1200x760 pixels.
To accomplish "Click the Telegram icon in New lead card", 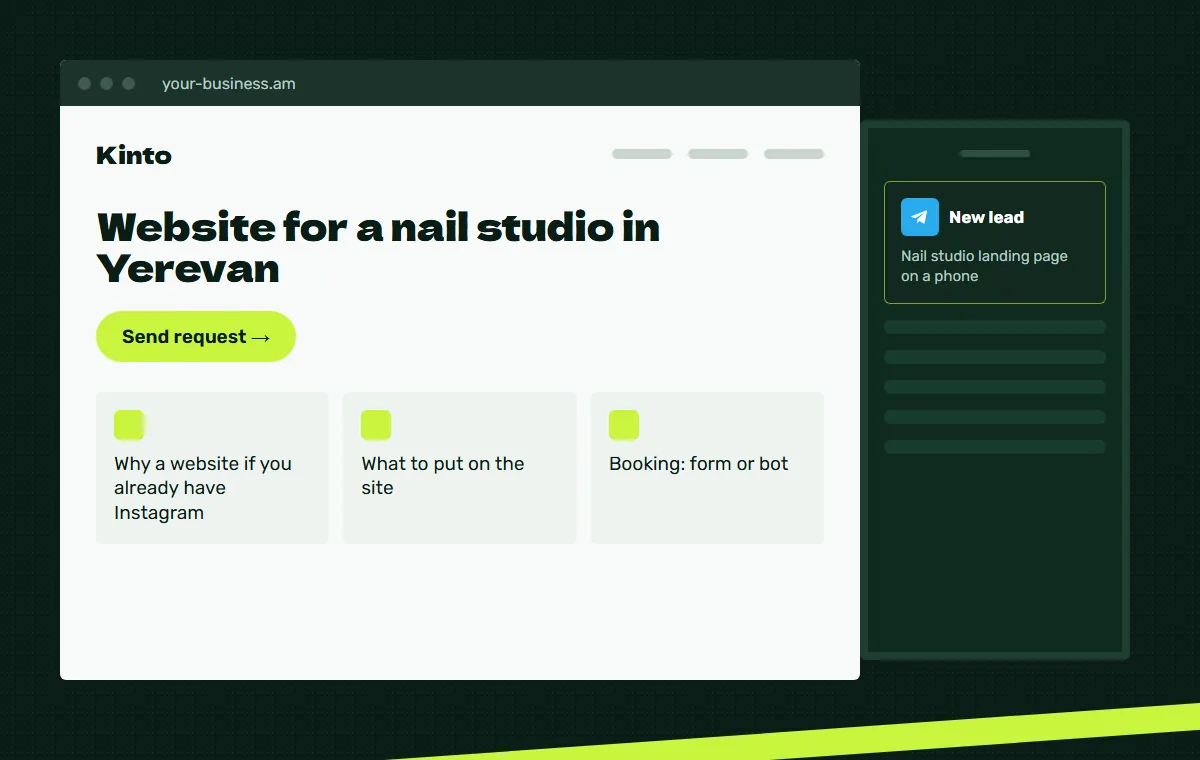I will point(920,217).
